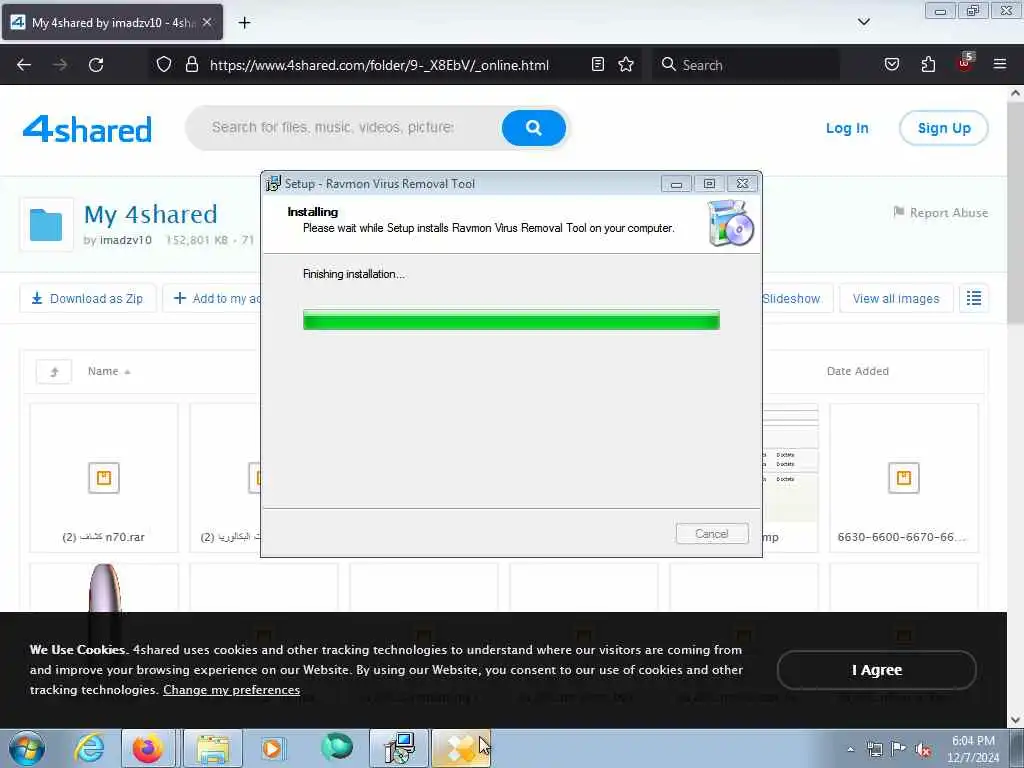The image size is (1024, 768).
Task: Click scrollbar down arrow at page bottom
Action: click(1015, 720)
